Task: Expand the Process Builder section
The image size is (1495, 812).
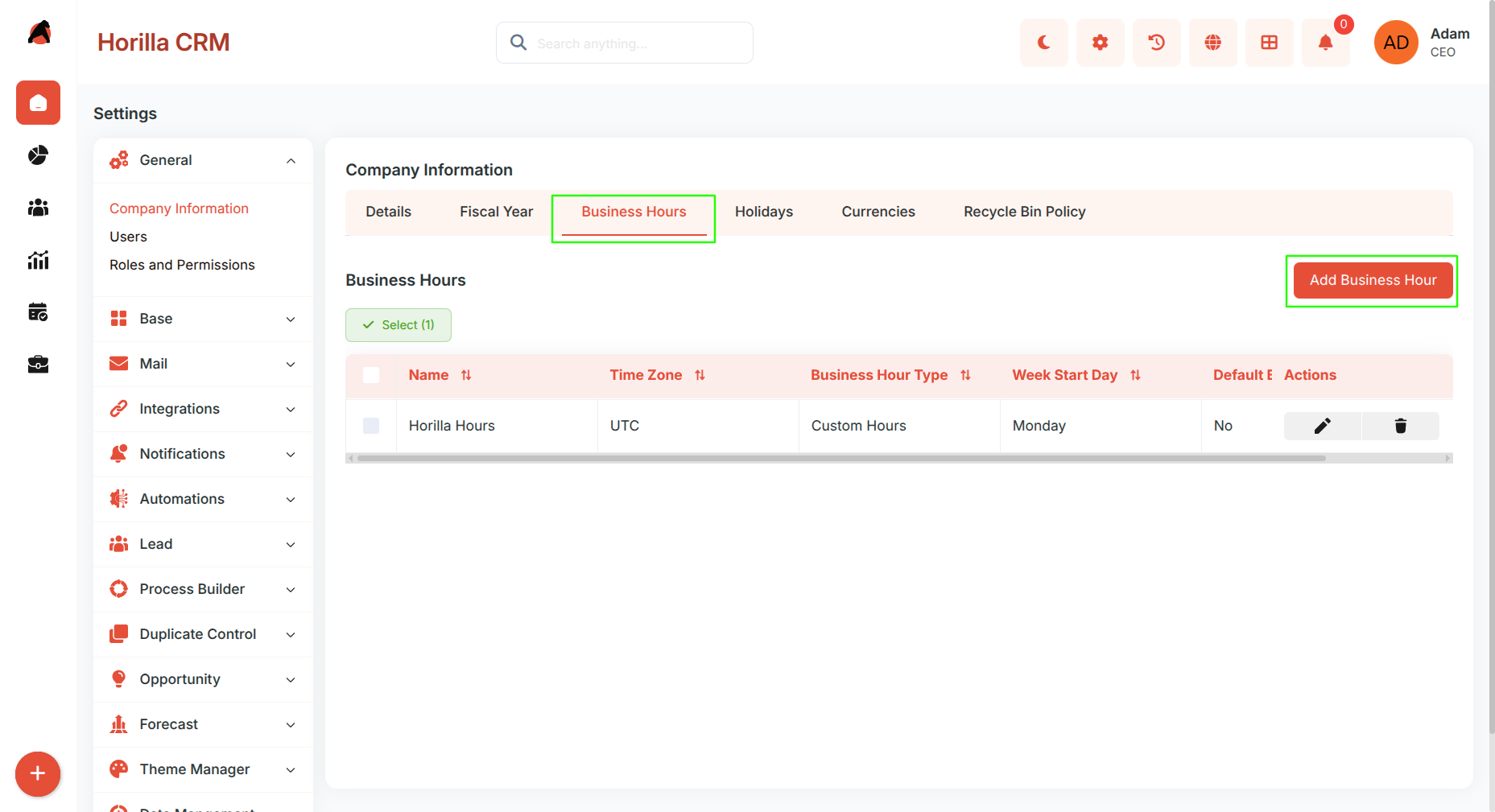Action: point(203,589)
